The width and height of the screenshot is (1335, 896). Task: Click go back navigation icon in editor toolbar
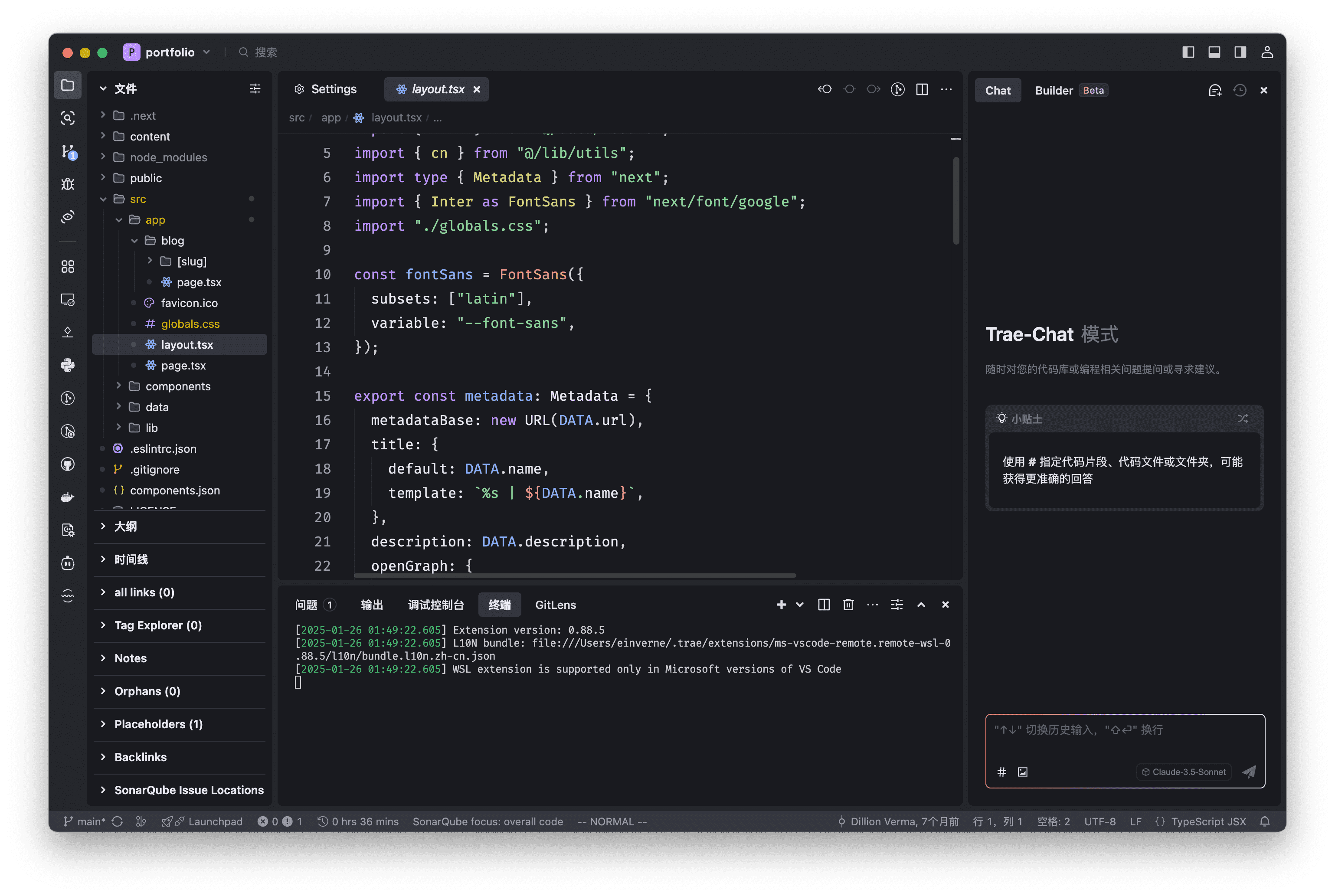click(825, 89)
